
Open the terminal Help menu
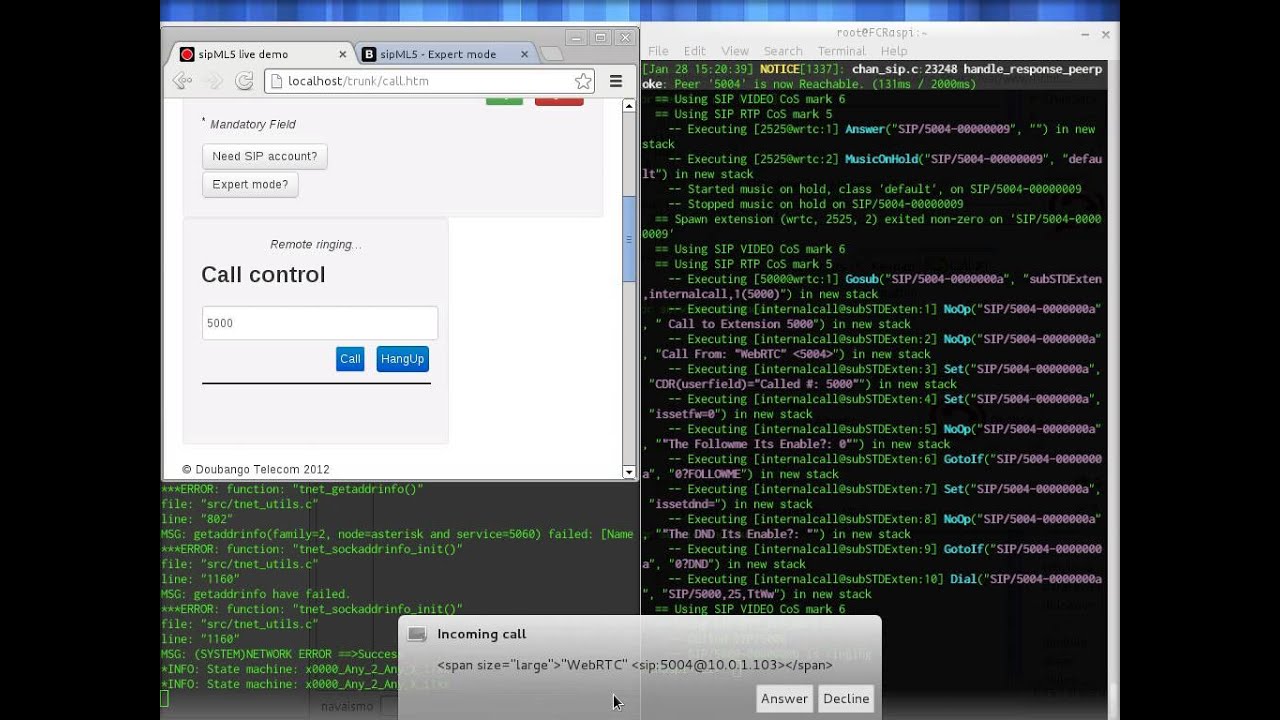894,51
